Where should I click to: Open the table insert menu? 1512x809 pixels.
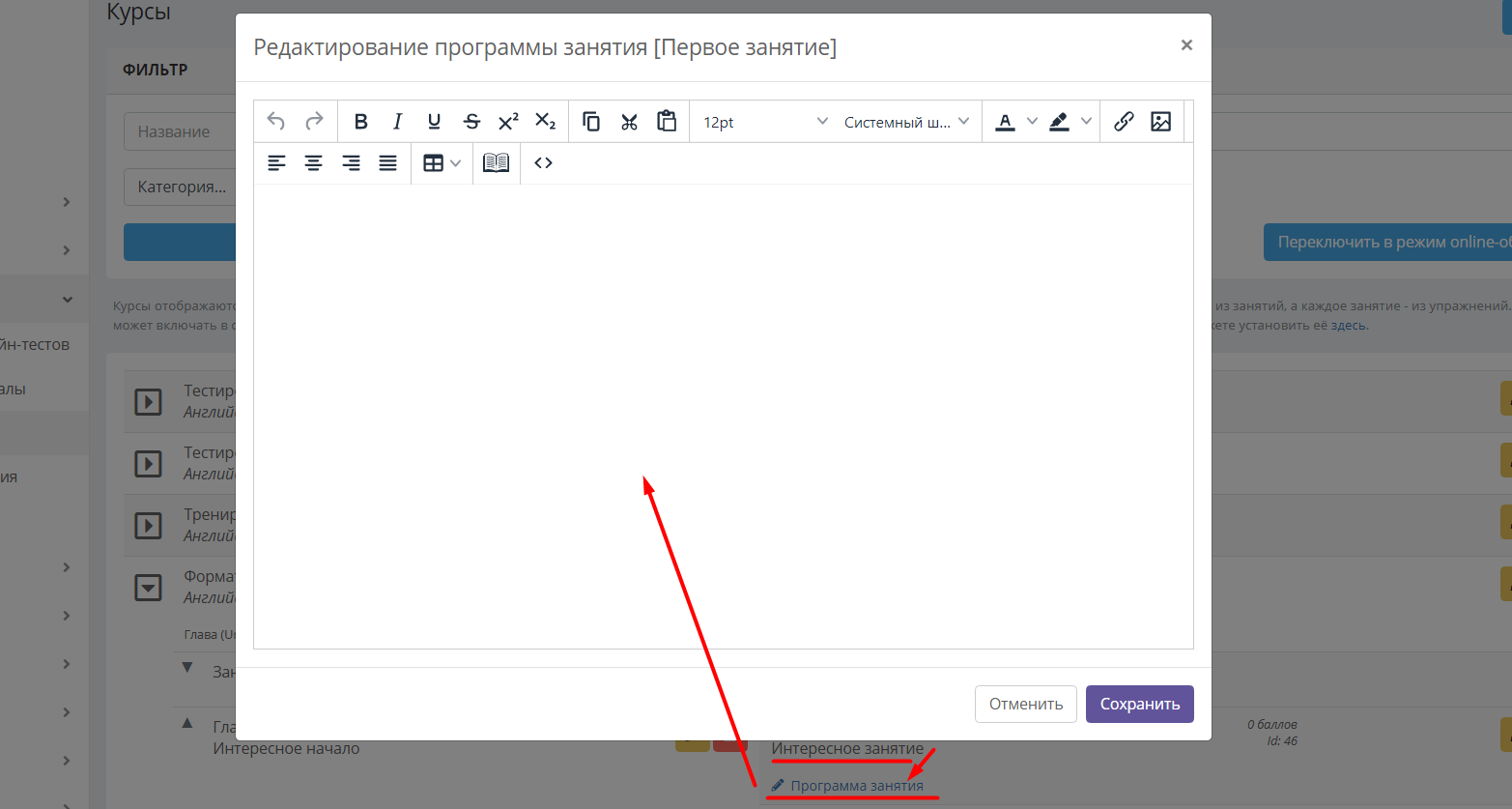(442, 162)
